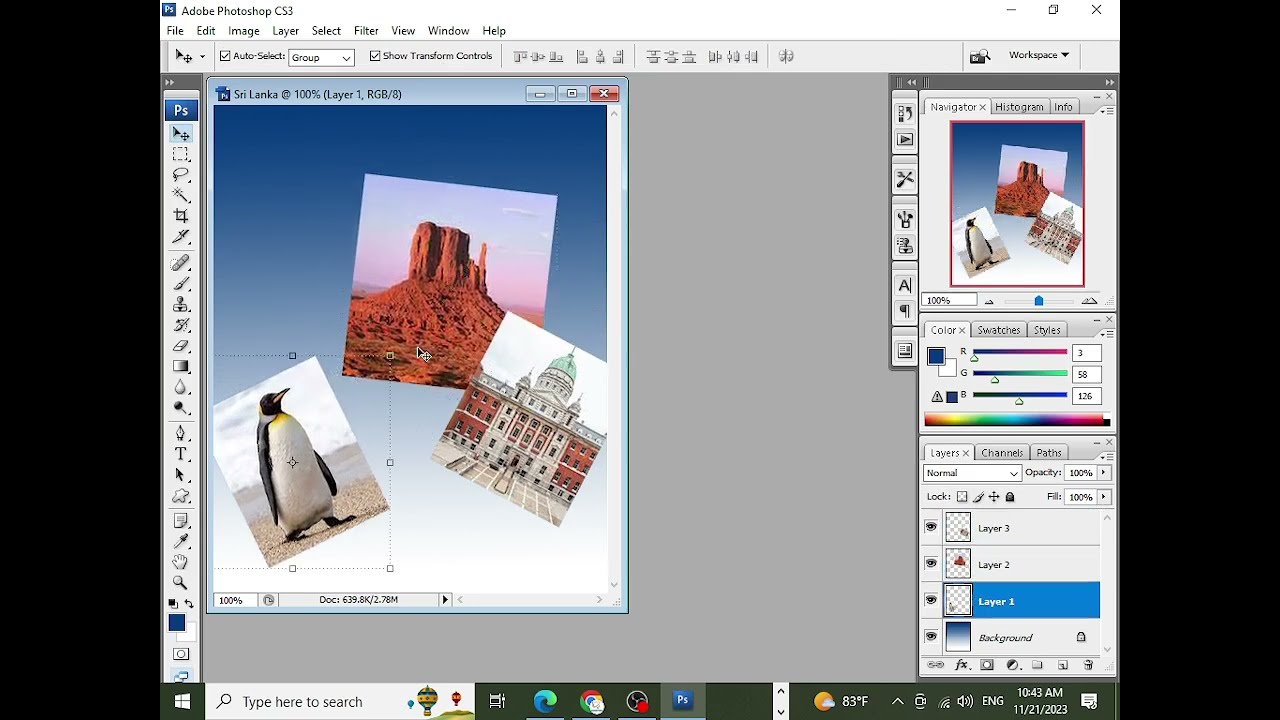Activate the Crop tool
1280x720 pixels.
point(181,216)
